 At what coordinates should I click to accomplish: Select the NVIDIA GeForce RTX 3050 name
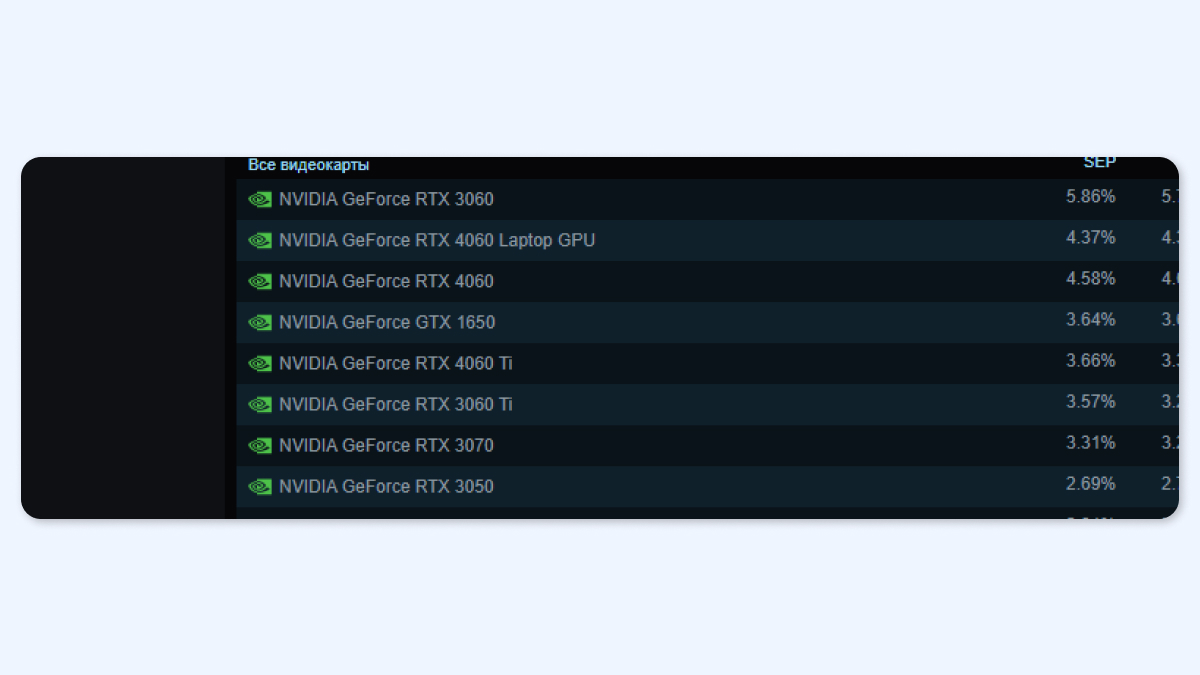[x=386, y=486]
